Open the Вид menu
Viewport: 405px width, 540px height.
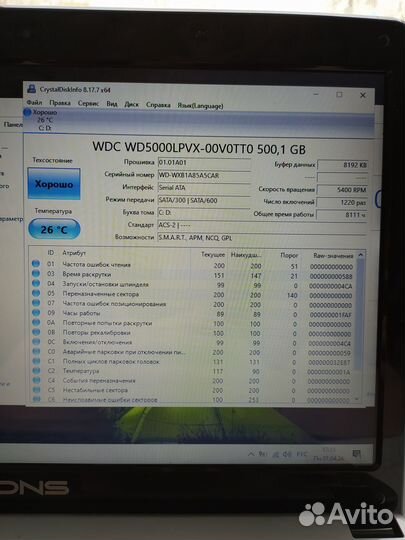pyautogui.click(x=112, y=104)
